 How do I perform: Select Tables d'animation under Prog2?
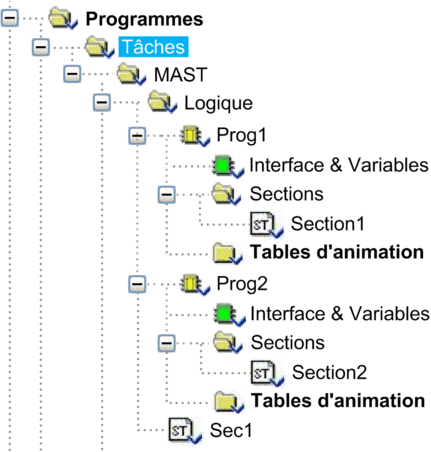pyautogui.click(x=338, y=400)
